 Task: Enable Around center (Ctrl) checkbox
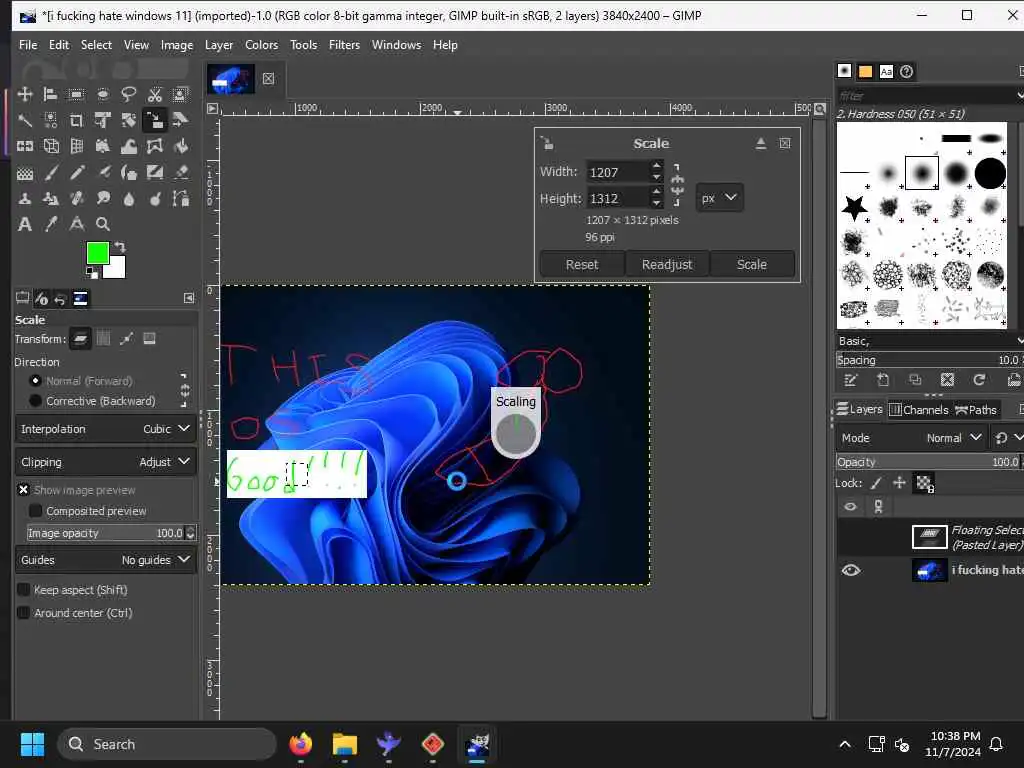click(x=24, y=613)
